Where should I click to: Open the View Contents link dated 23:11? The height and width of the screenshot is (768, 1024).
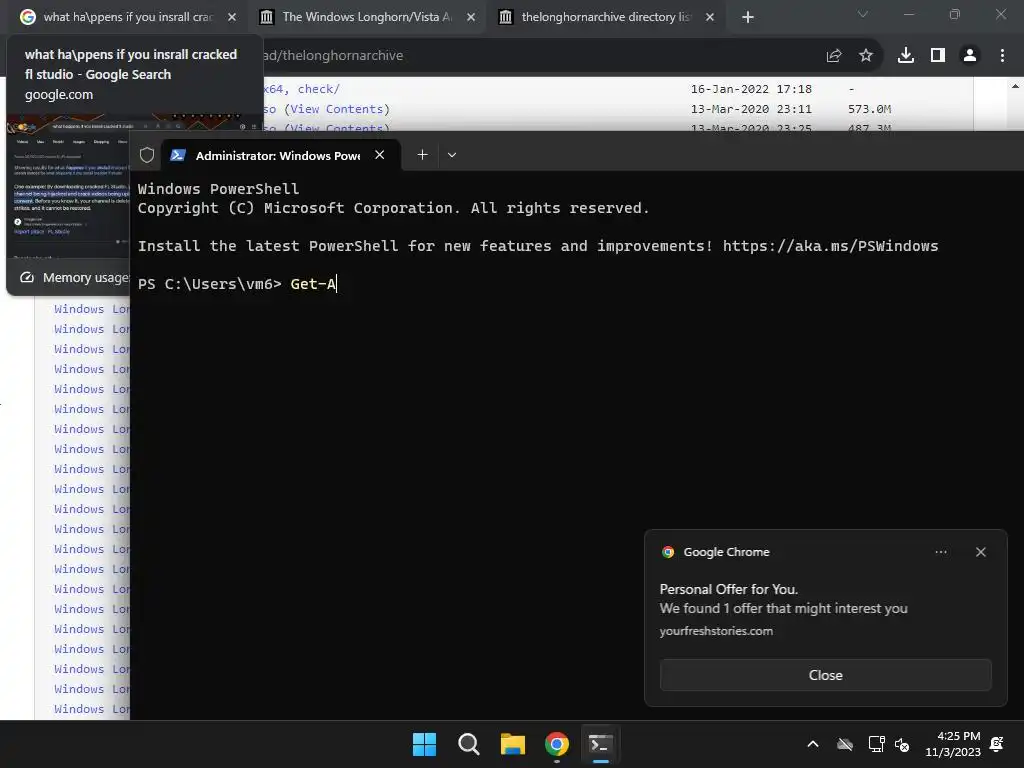coord(337,109)
